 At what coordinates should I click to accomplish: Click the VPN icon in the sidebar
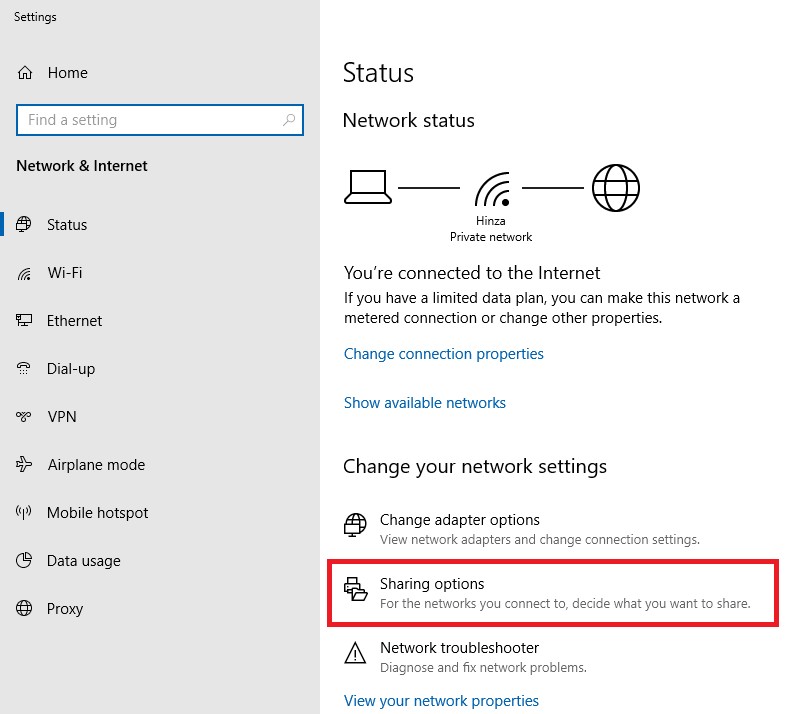point(23,416)
